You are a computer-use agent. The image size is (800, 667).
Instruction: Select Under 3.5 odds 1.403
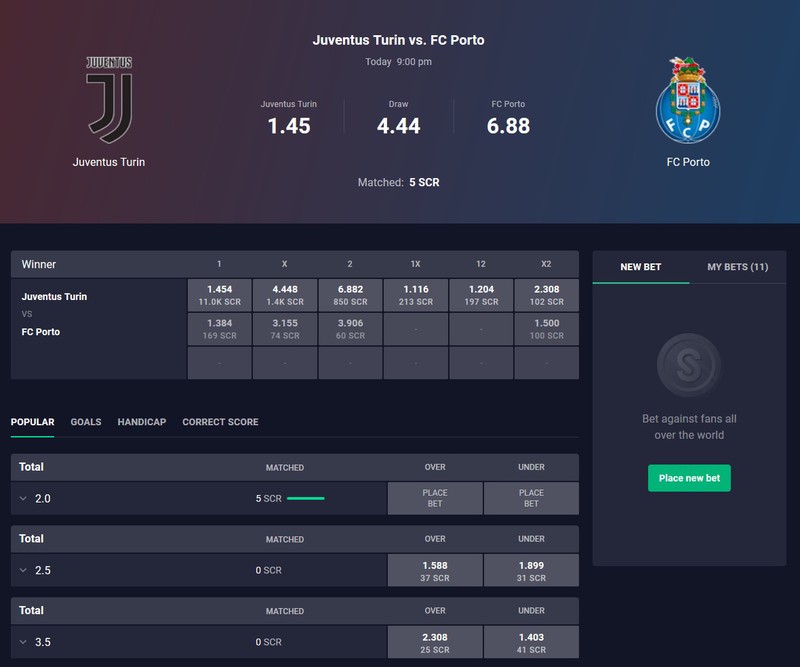(531, 642)
